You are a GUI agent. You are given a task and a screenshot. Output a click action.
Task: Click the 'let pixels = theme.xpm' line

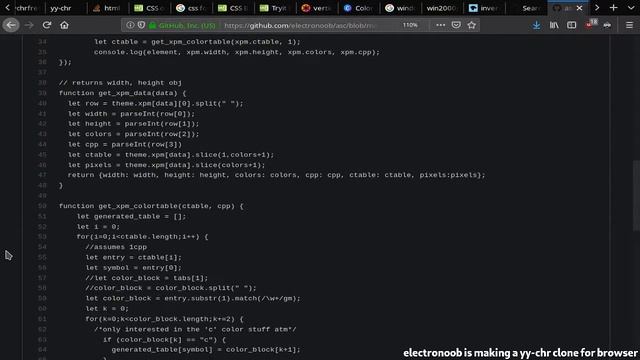coord(167,165)
